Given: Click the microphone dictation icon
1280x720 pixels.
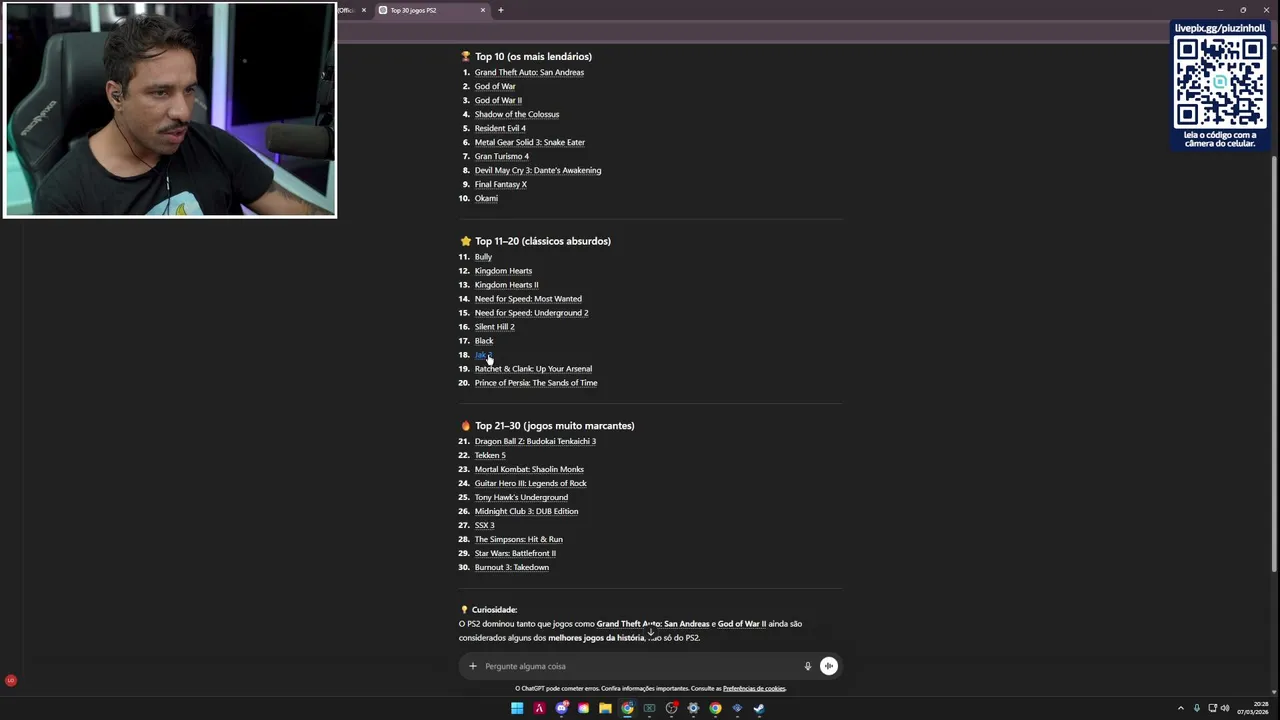Looking at the screenshot, I should coord(808,666).
